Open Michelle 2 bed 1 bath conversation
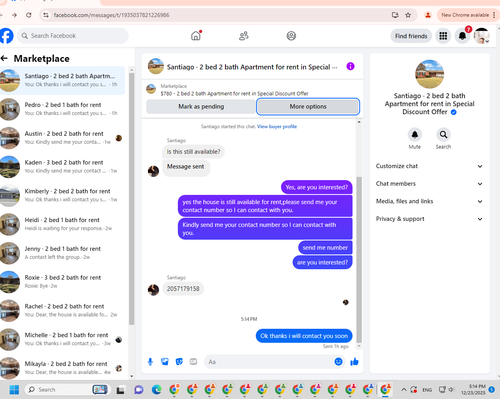Screen dimensions: 500x399 click(63, 339)
